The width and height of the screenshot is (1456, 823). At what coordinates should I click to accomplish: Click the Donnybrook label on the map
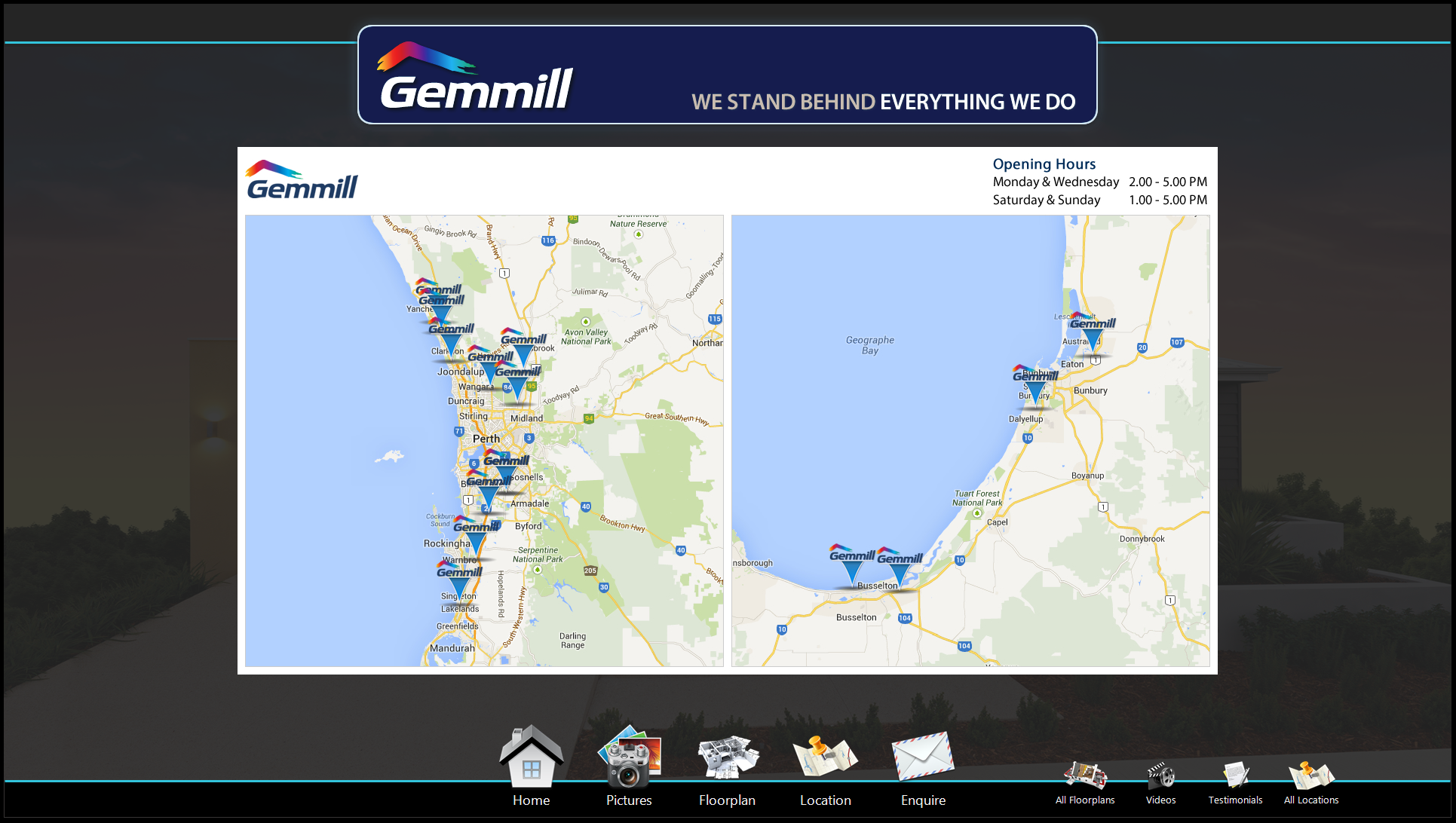1142,539
